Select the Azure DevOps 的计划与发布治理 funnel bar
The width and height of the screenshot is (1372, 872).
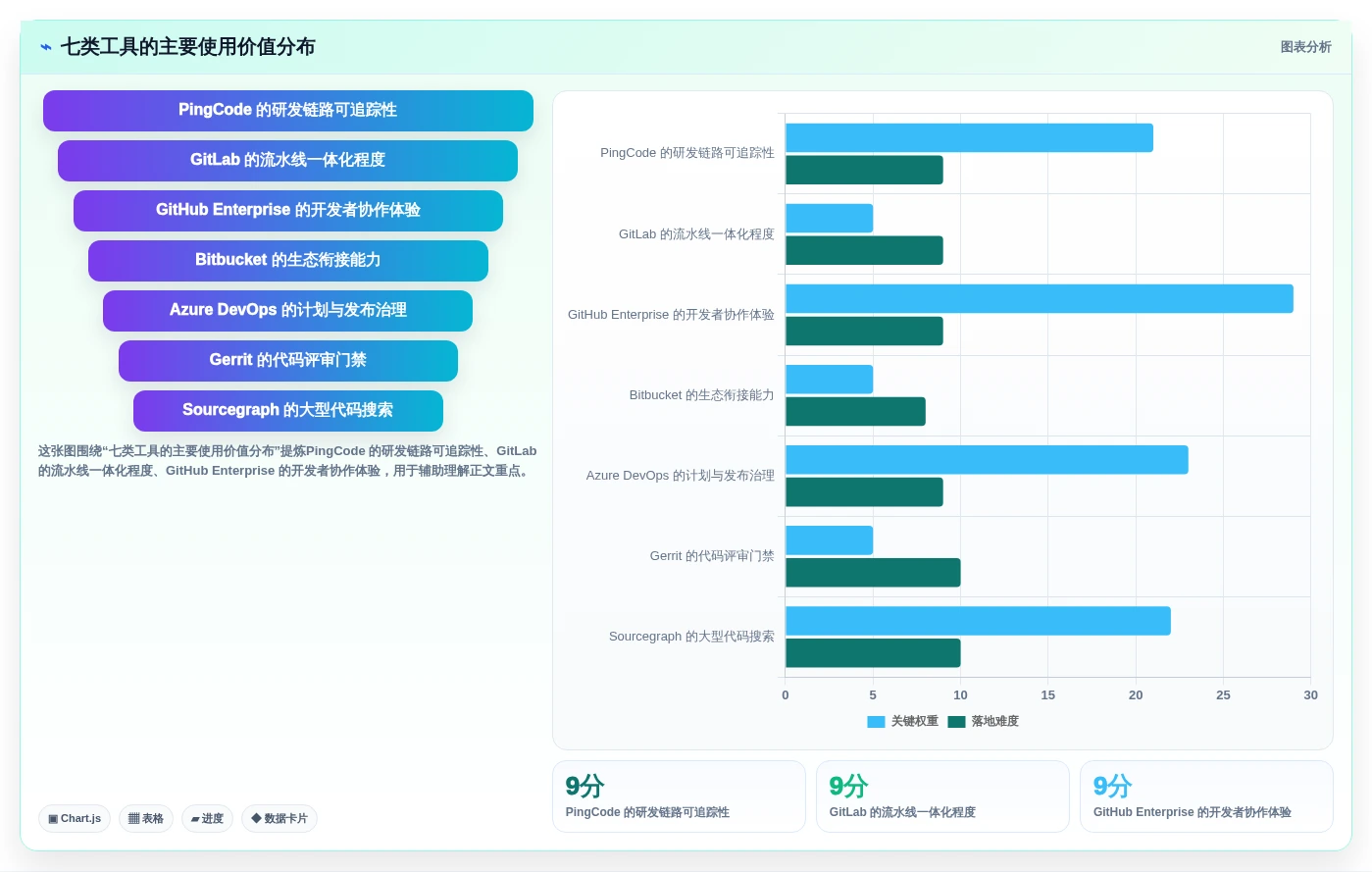(288, 311)
